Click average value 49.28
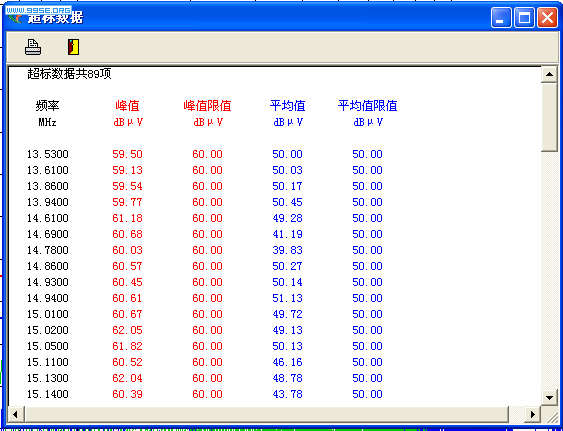Screen dimensions: 563x431 coord(287,218)
